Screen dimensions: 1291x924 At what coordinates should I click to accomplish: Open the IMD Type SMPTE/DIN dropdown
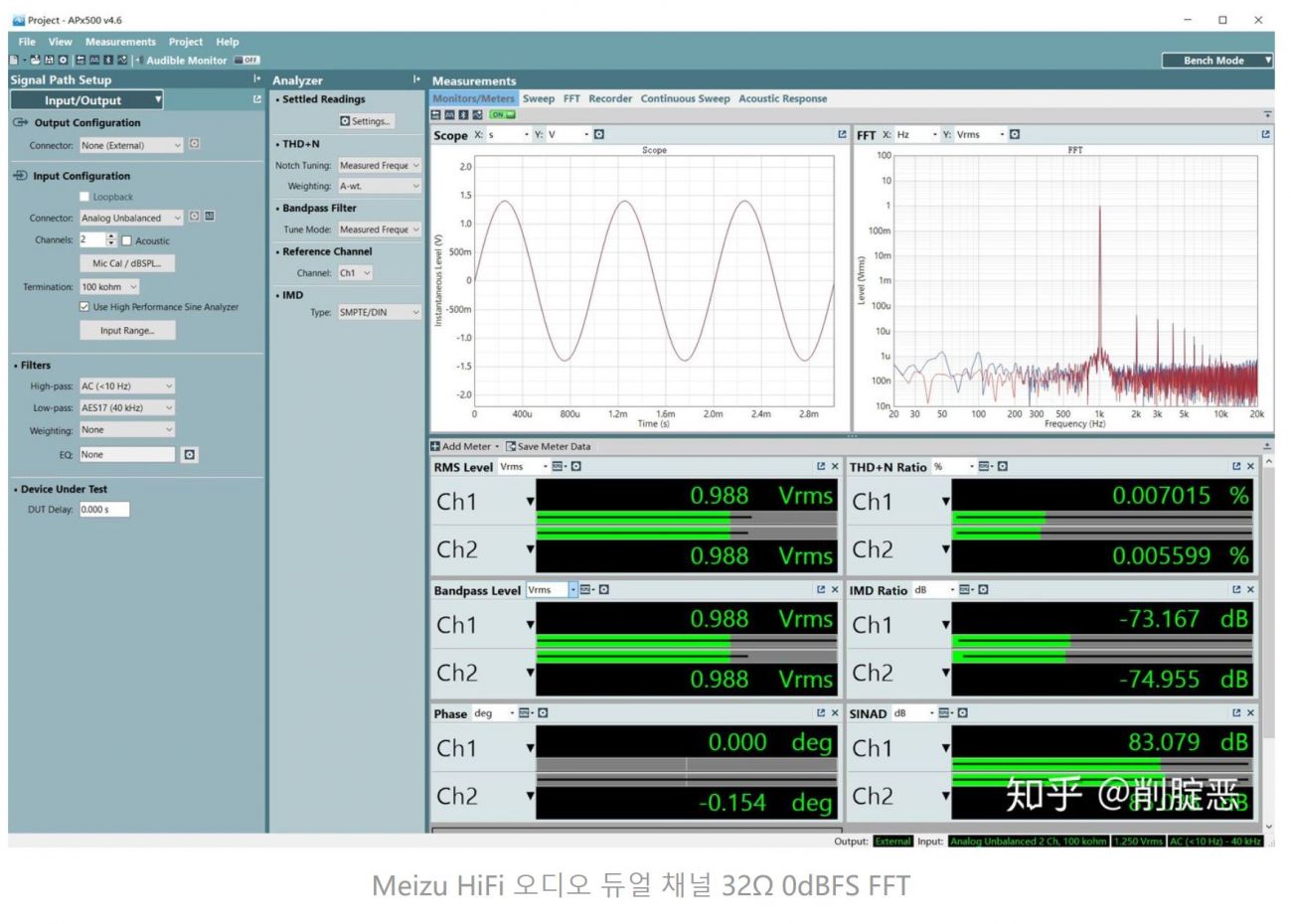[380, 312]
